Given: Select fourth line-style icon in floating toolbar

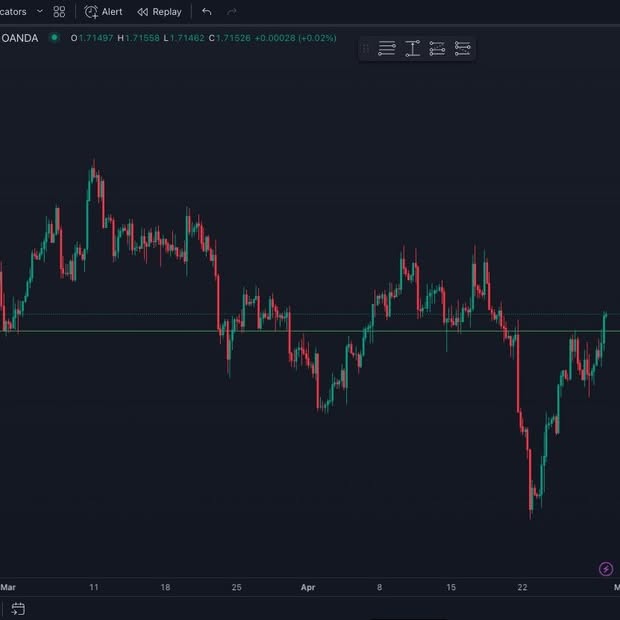Looking at the screenshot, I should (462, 48).
